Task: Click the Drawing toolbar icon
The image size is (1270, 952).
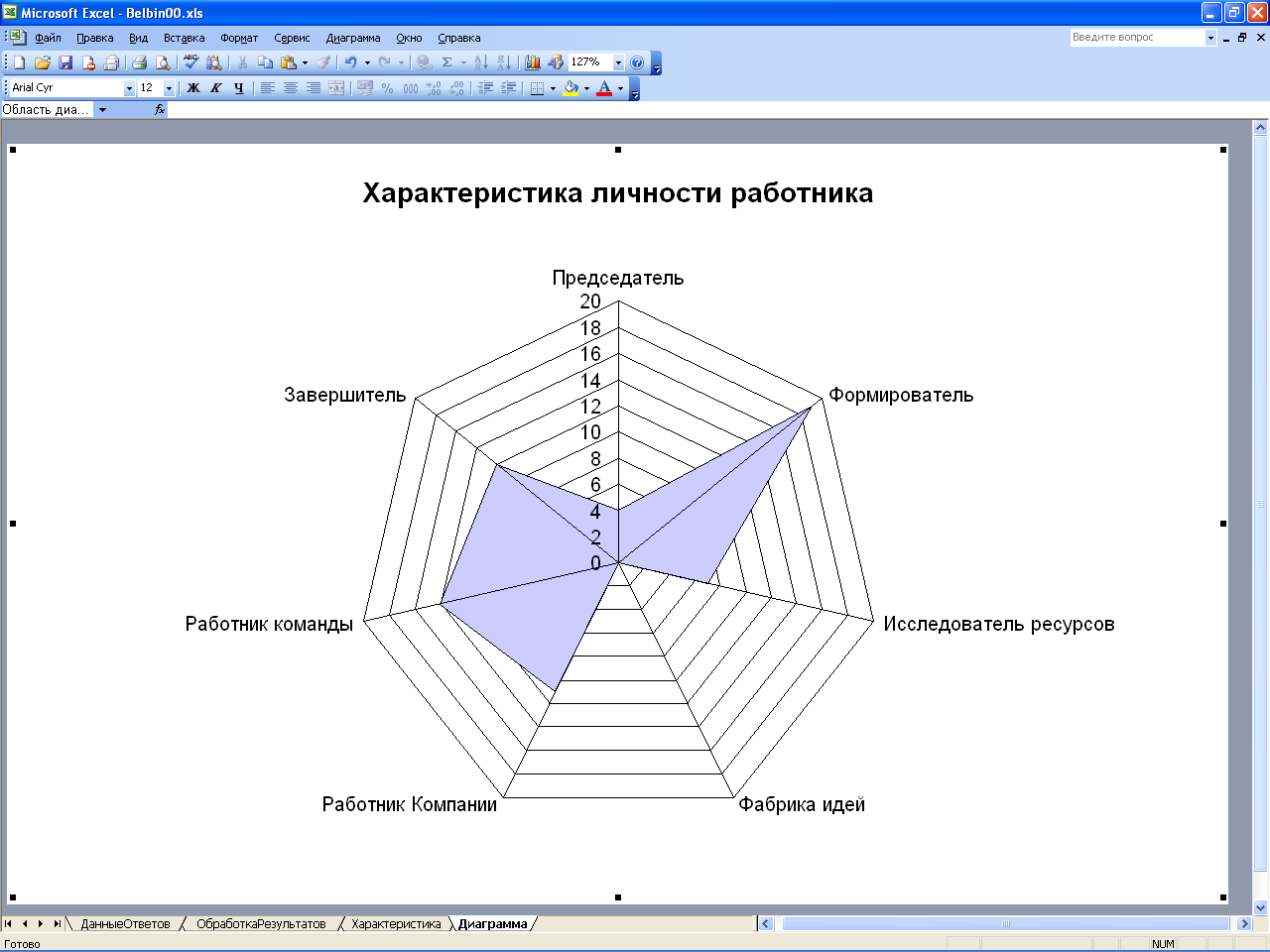Action: [x=556, y=62]
